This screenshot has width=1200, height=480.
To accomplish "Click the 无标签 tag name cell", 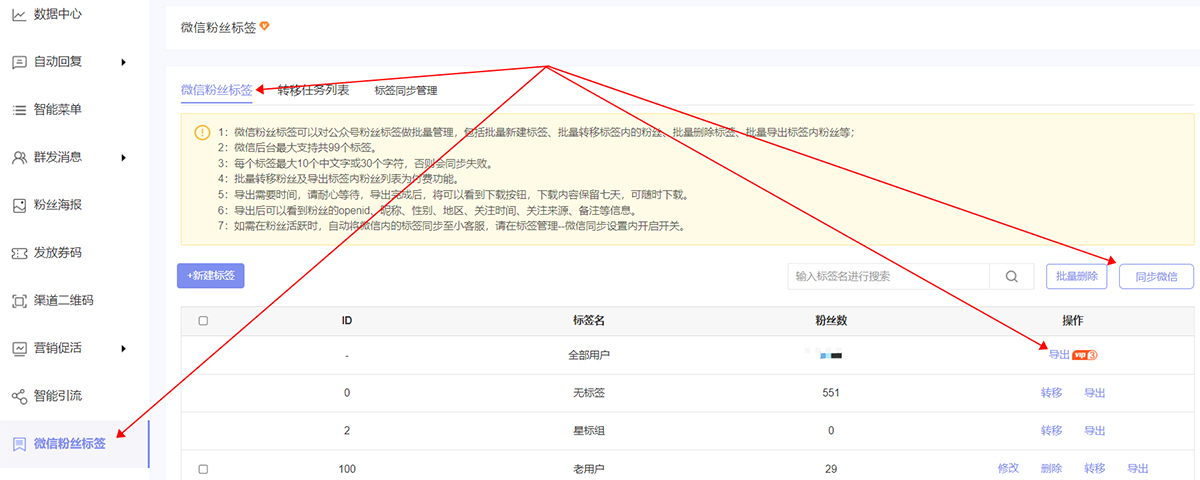I will click(x=589, y=393).
